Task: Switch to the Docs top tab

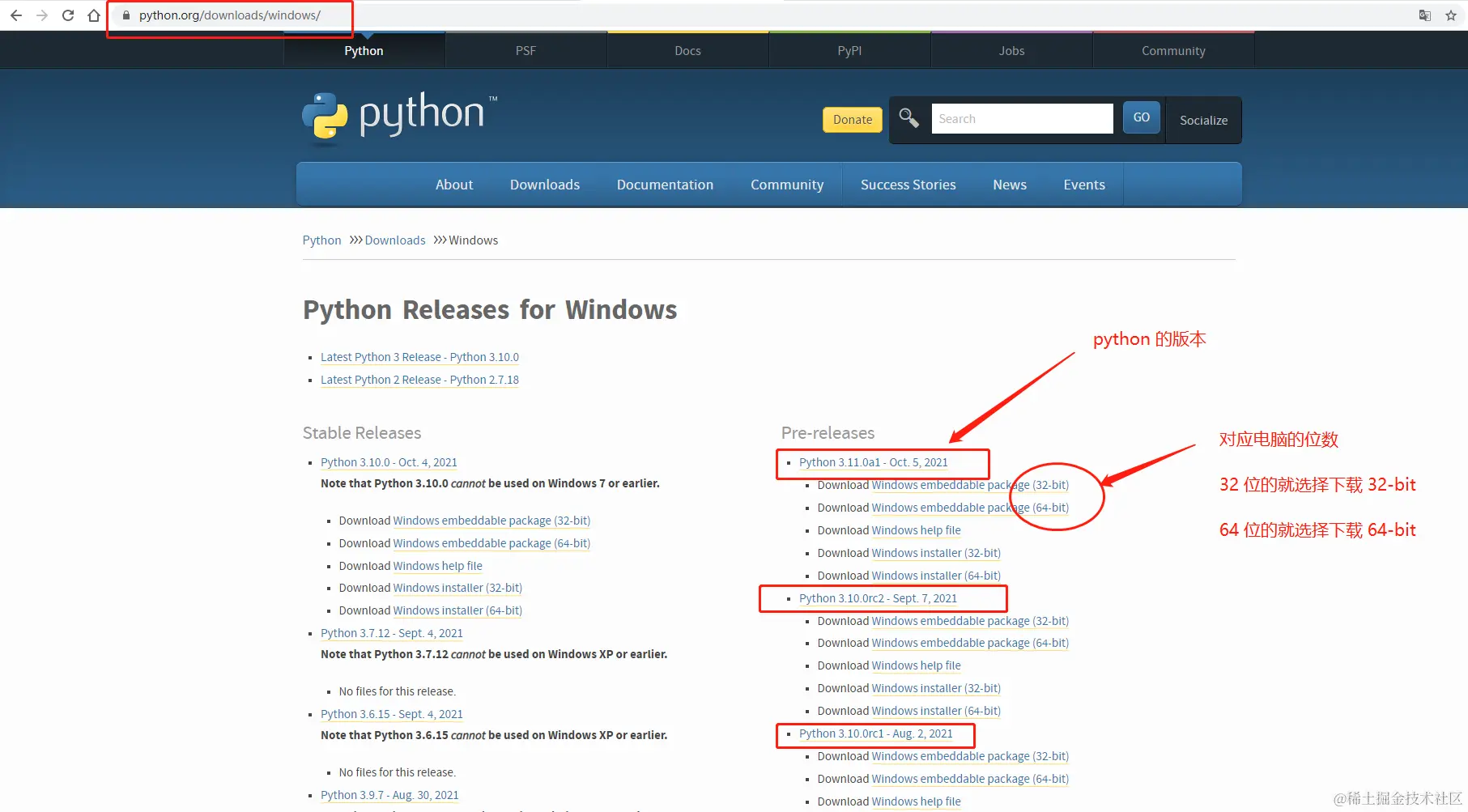Action: pos(687,50)
